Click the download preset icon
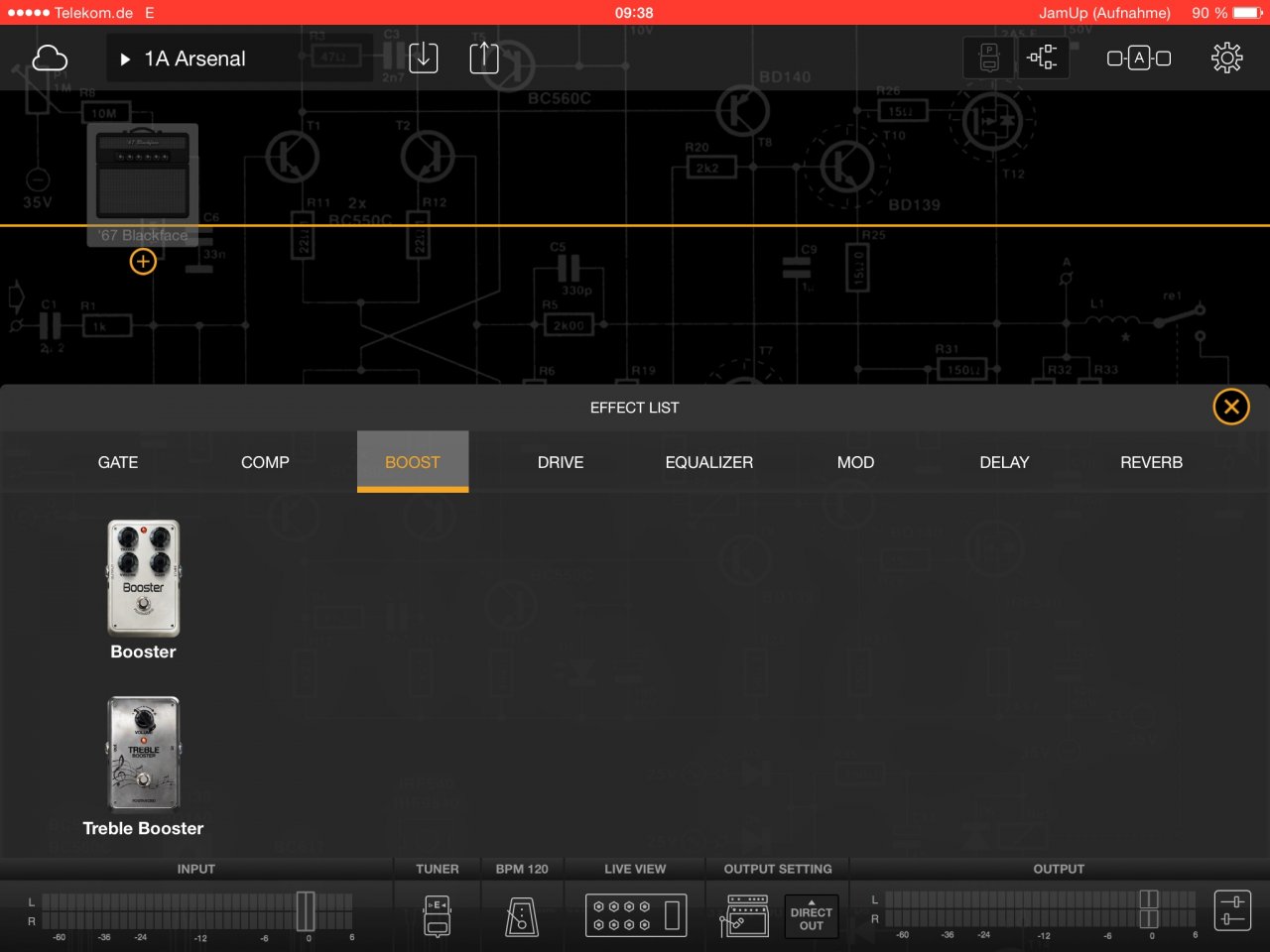This screenshot has width=1270, height=952. click(424, 58)
